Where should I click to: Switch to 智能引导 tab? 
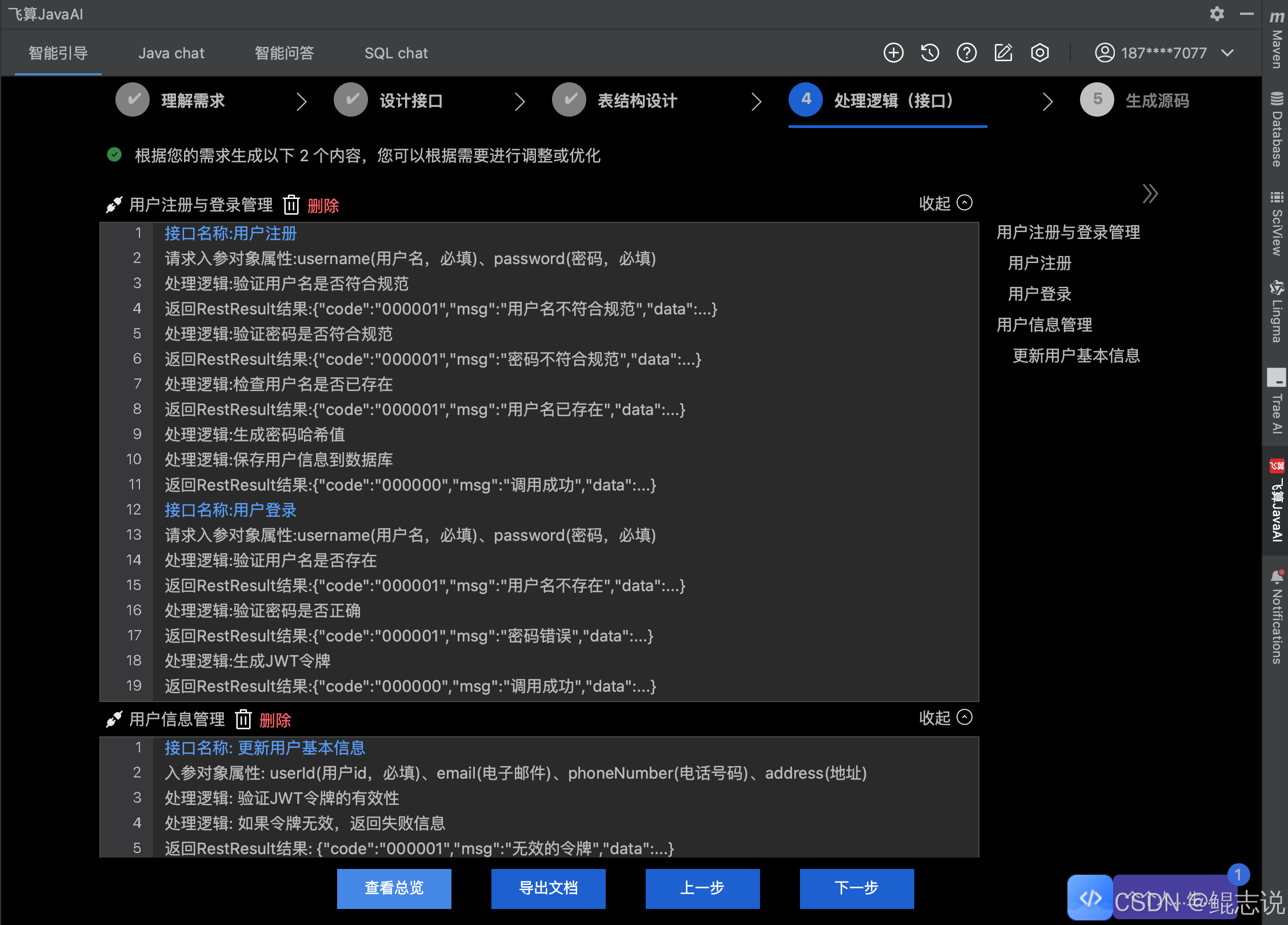[58, 53]
